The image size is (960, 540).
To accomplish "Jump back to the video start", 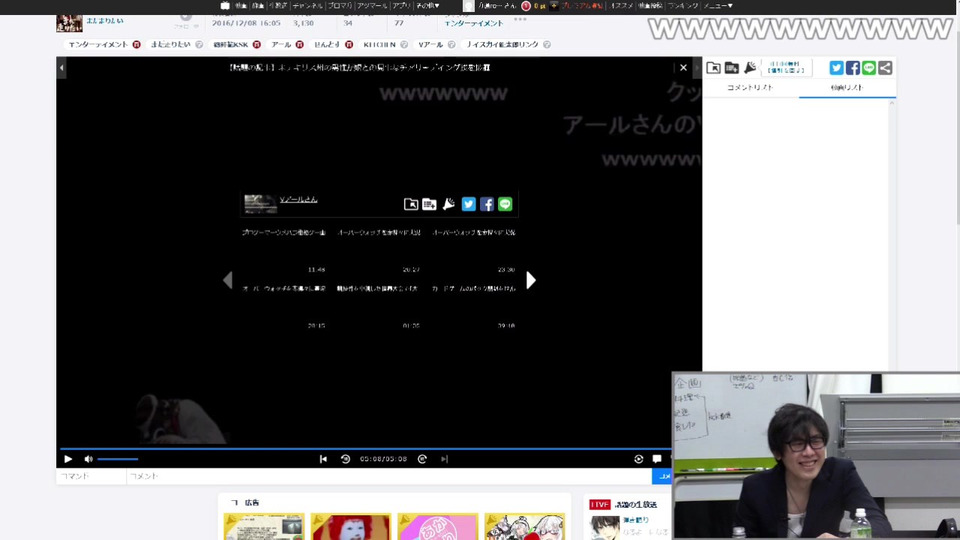I will pyautogui.click(x=323, y=459).
